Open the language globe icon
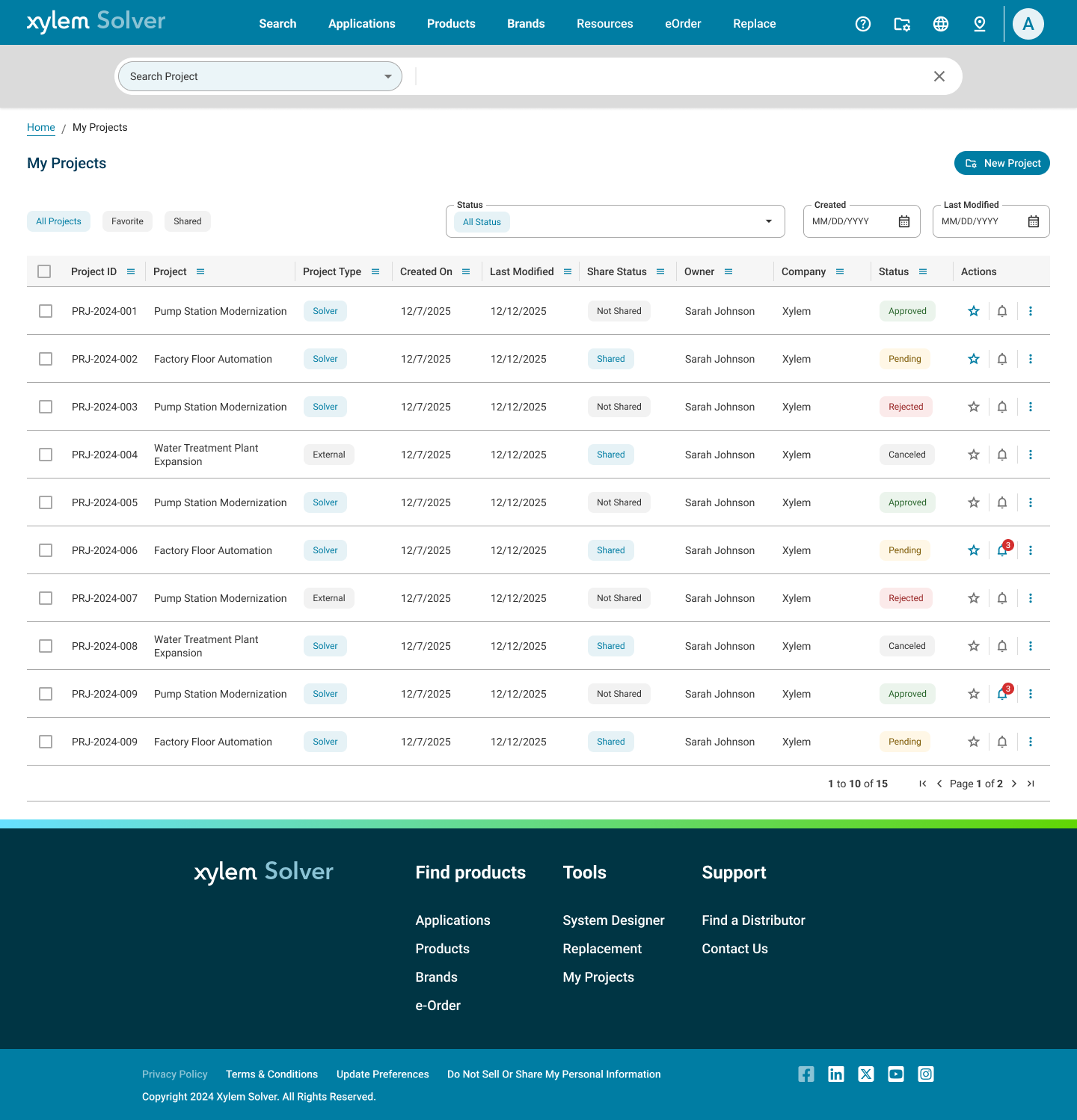Viewport: 1077px width, 1120px height. click(x=941, y=23)
